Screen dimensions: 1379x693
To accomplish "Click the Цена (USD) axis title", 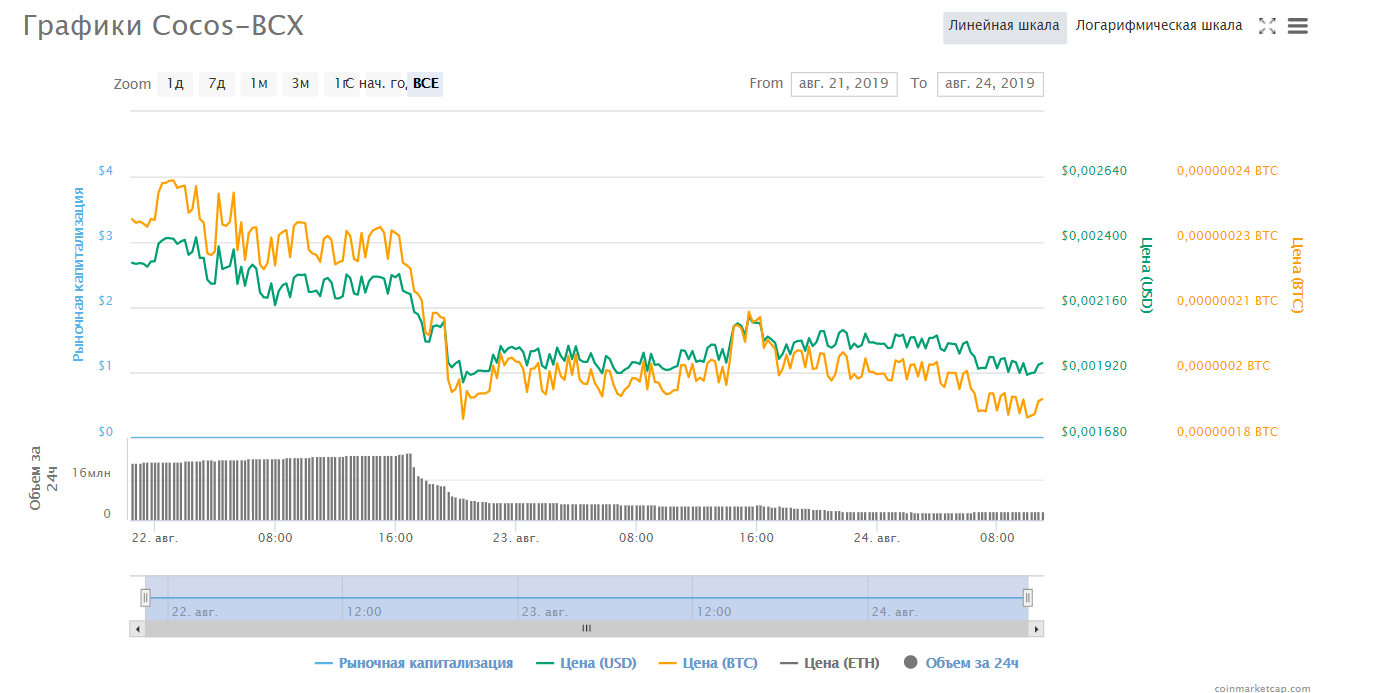I will pos(1146,275).
